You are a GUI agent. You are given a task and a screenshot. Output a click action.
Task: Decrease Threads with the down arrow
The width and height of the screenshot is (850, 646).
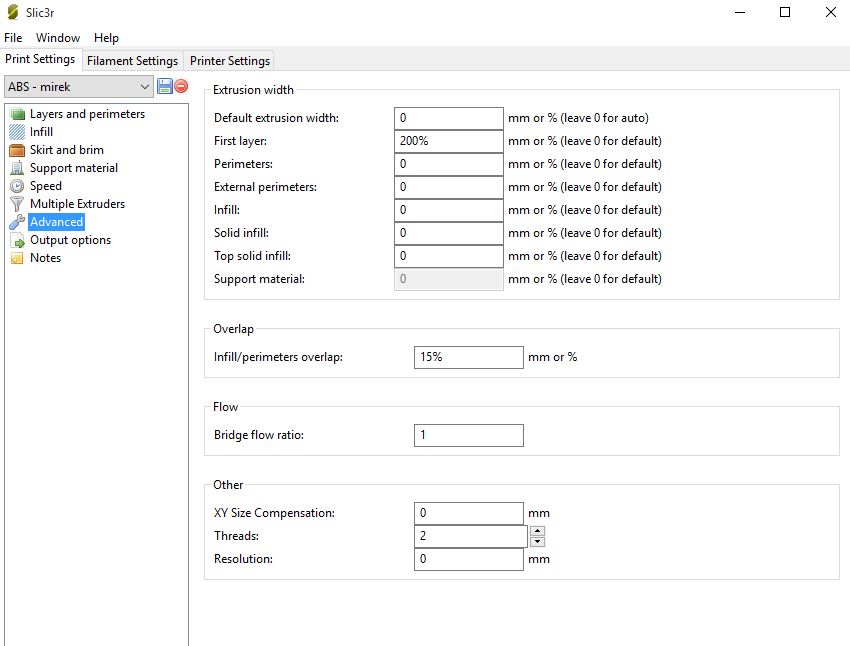click(x=537, y=542)
